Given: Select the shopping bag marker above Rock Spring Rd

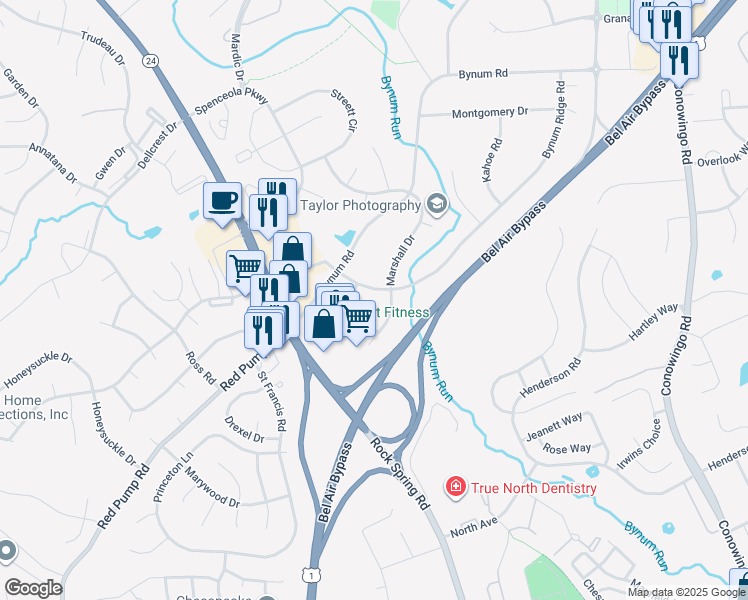Looking at the screenshot, I should click(323, 327).
